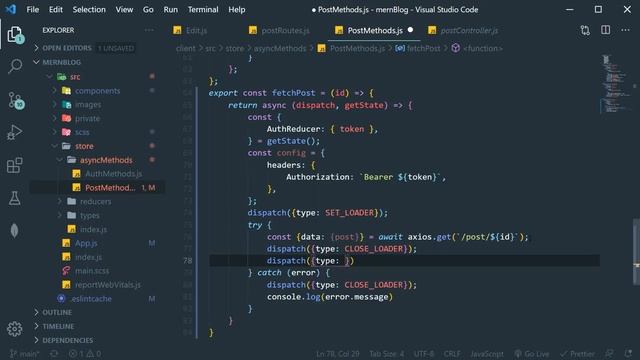The image size is (640, 360).
Task: Click the main branch status item
Action: 24,354
